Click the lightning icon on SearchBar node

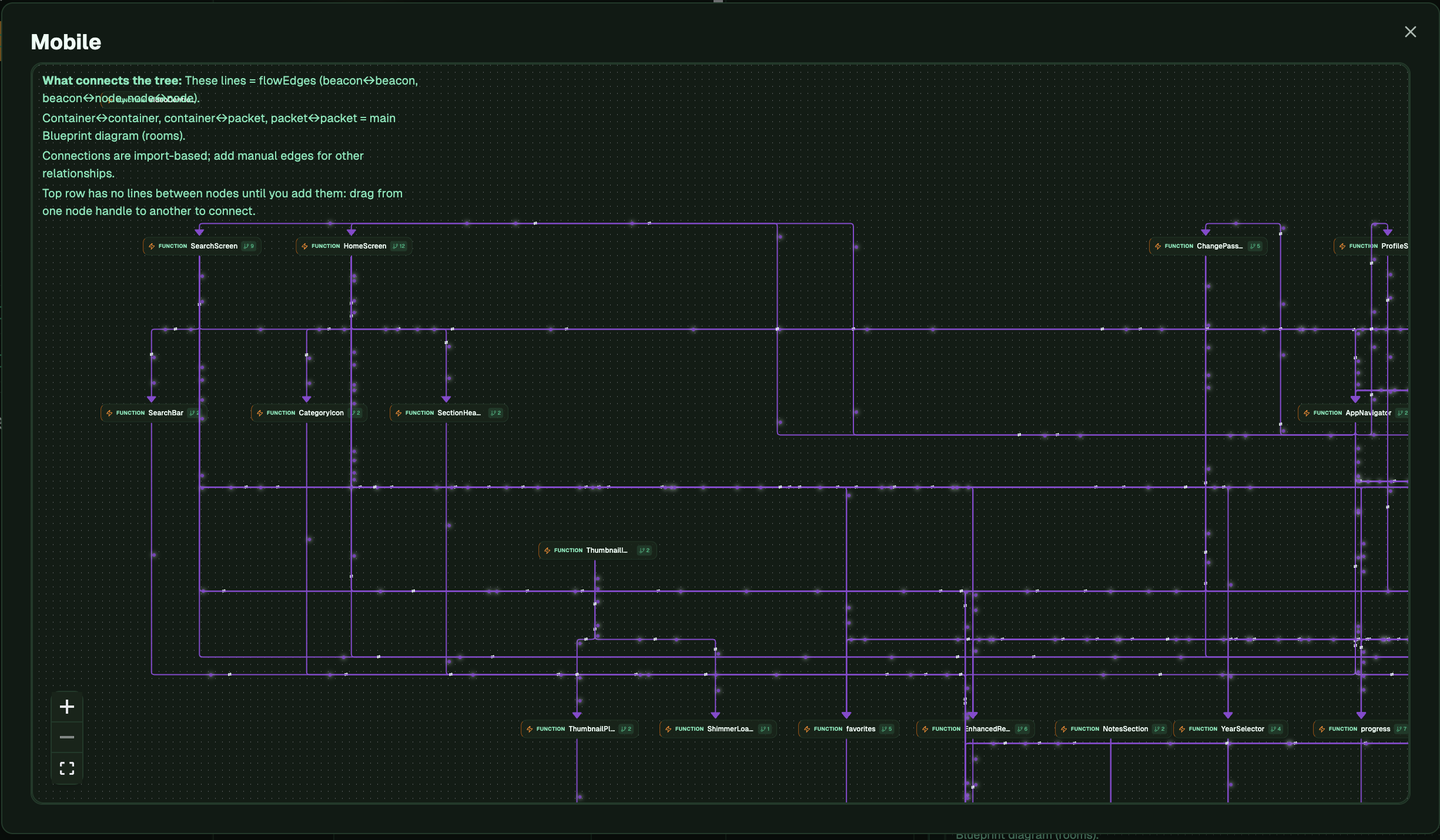[x=109, y=413]
